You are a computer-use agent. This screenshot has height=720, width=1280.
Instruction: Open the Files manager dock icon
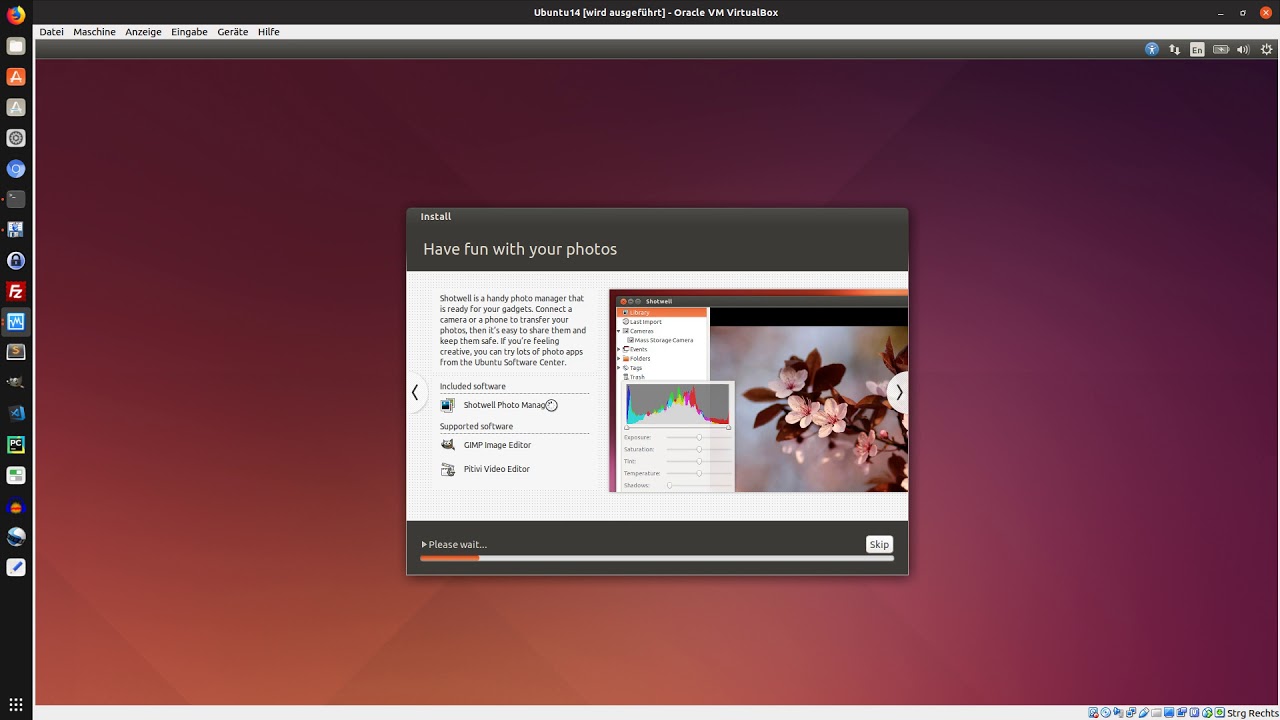click(x=16, y=46)
